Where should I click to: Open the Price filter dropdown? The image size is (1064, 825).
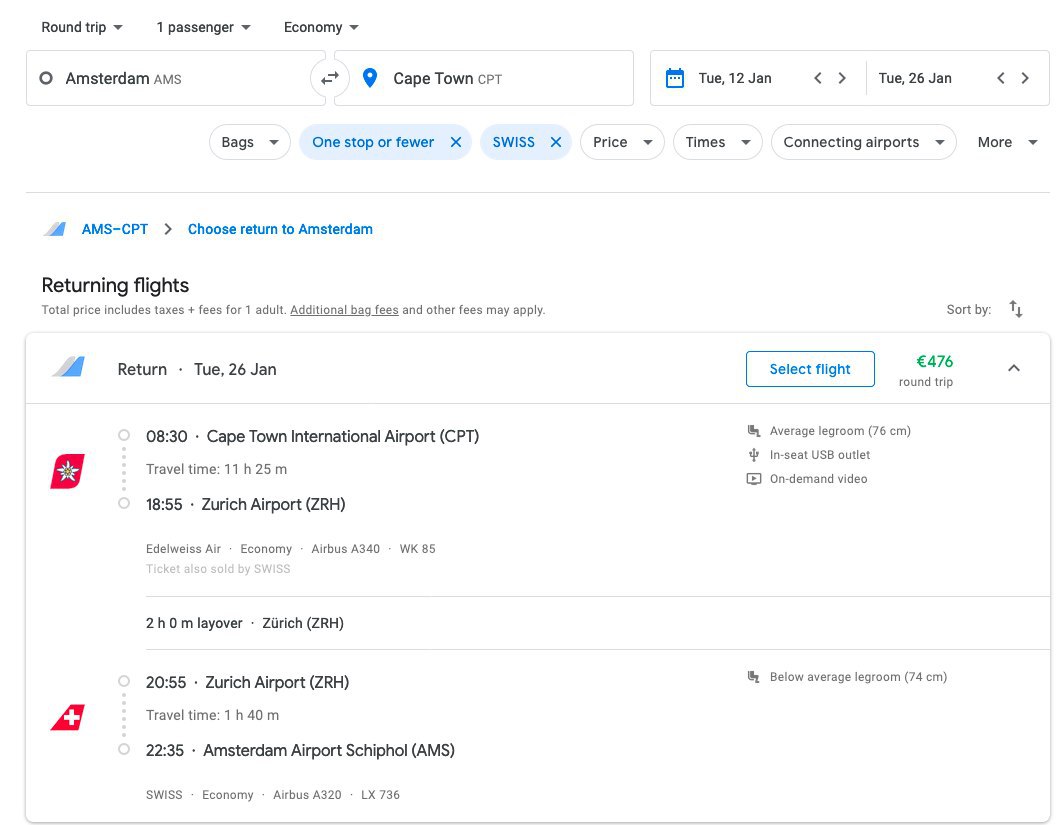[x=622, y=142]
